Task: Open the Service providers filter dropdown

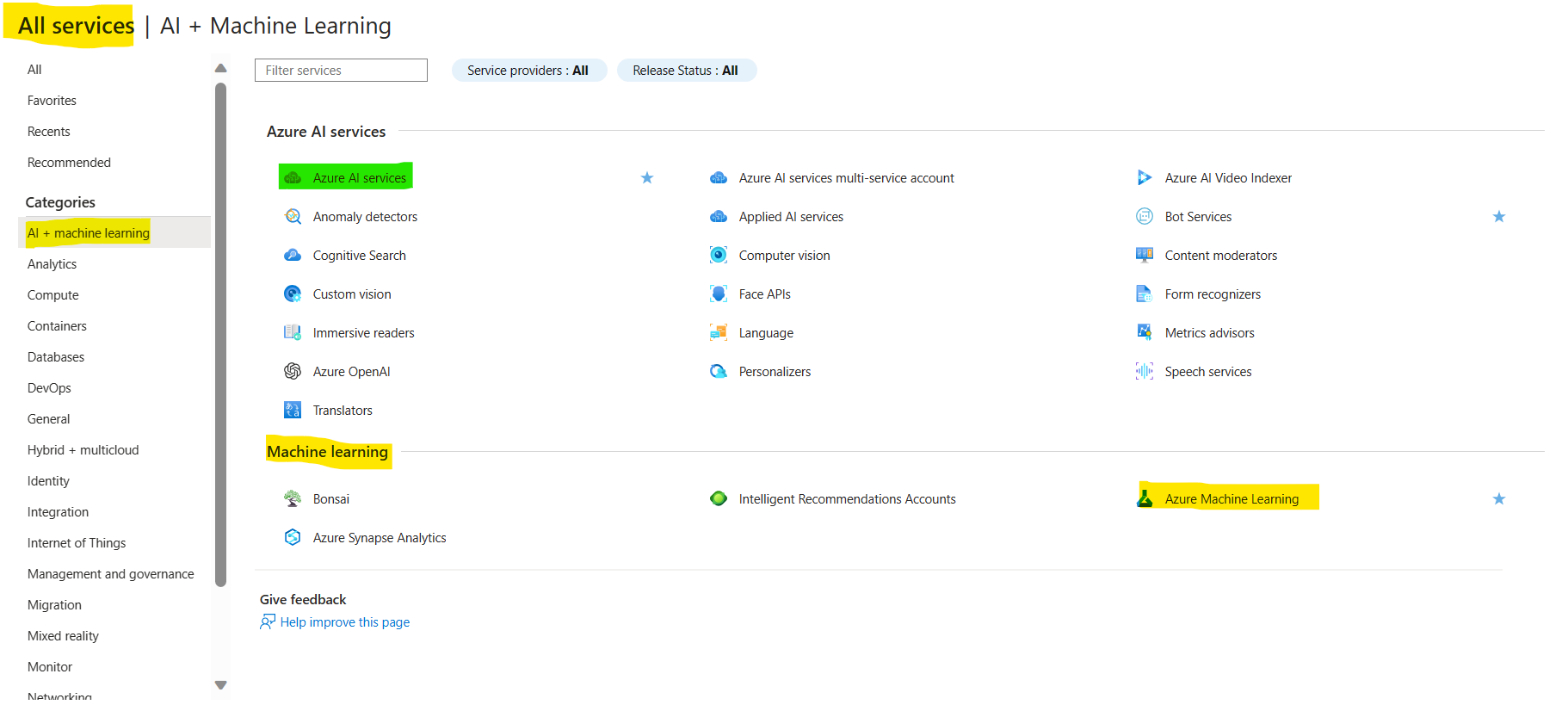Action: point(529,71)
